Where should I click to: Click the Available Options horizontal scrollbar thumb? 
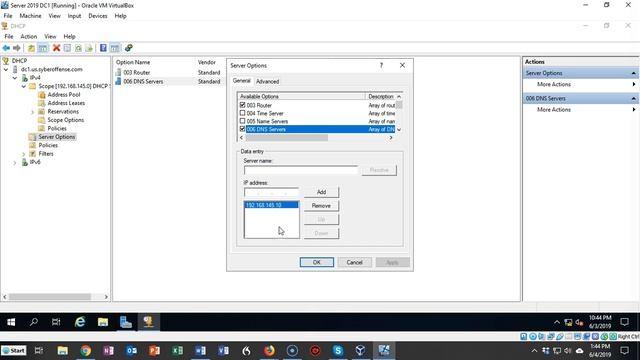coord(287,138)
